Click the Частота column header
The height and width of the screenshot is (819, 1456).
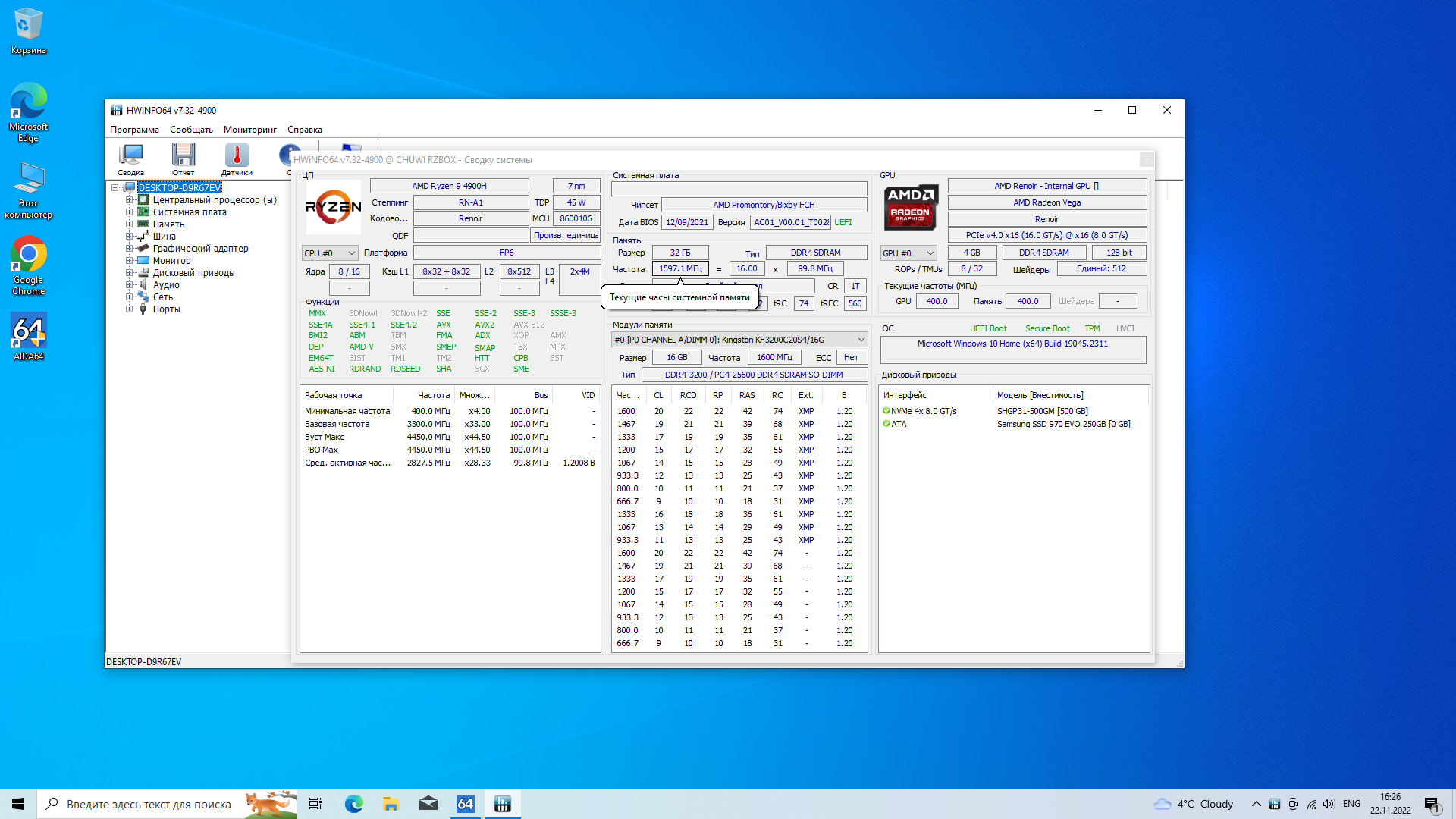(433, 395)
